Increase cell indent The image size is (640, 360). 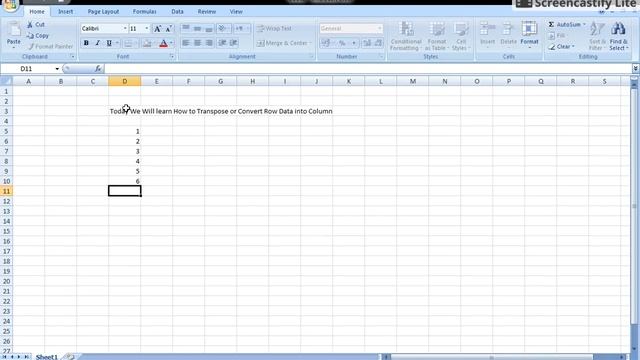tap(234, 43)
